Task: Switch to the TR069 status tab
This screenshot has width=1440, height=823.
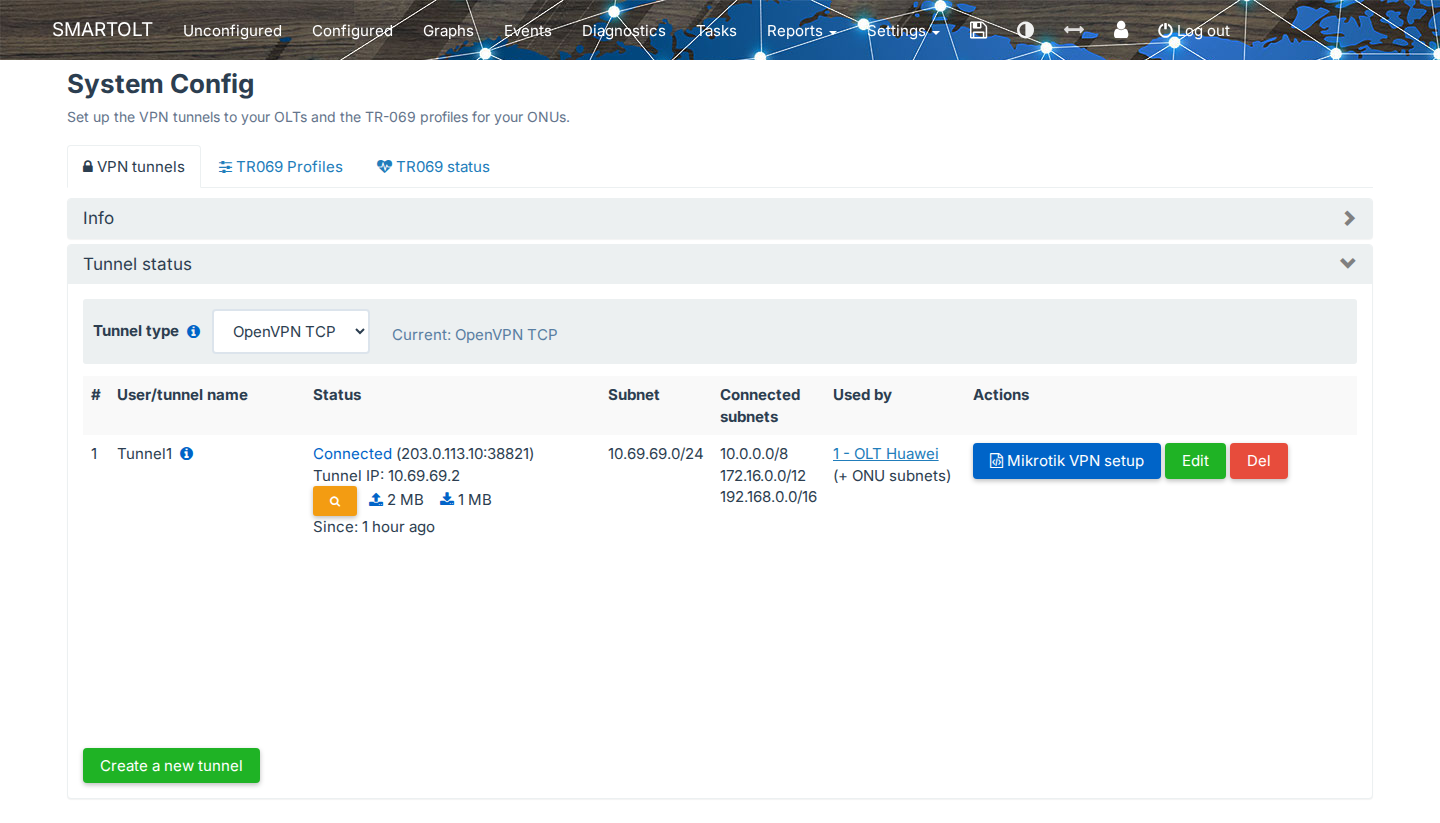Action: point(433,167)
